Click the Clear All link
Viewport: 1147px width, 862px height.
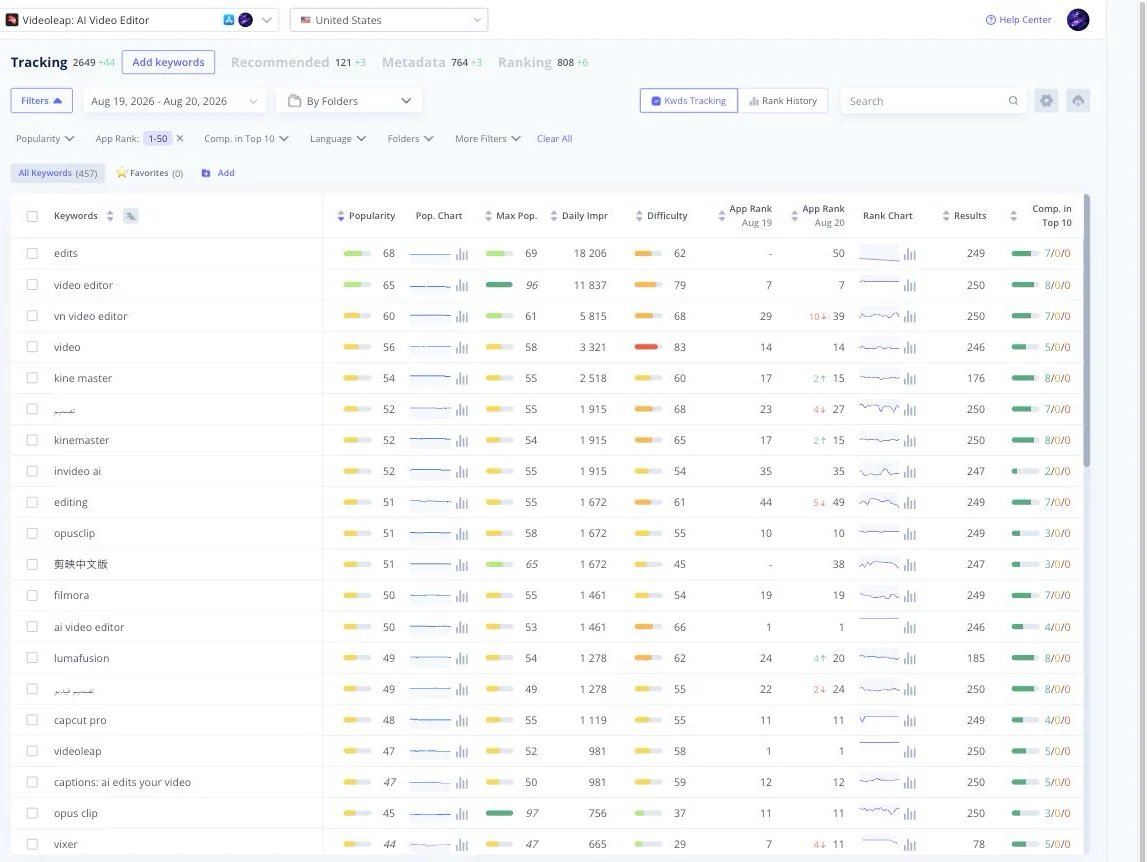pos(554,138)
